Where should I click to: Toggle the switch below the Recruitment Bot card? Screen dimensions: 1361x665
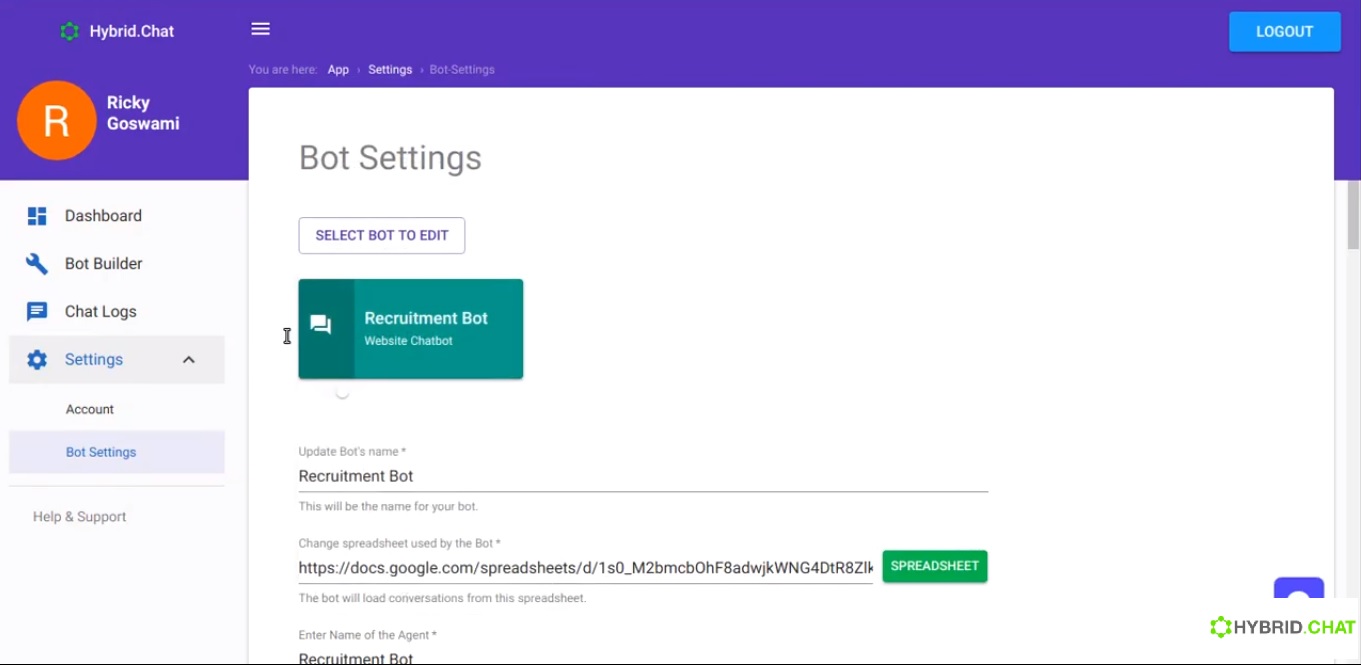point(342,392)
